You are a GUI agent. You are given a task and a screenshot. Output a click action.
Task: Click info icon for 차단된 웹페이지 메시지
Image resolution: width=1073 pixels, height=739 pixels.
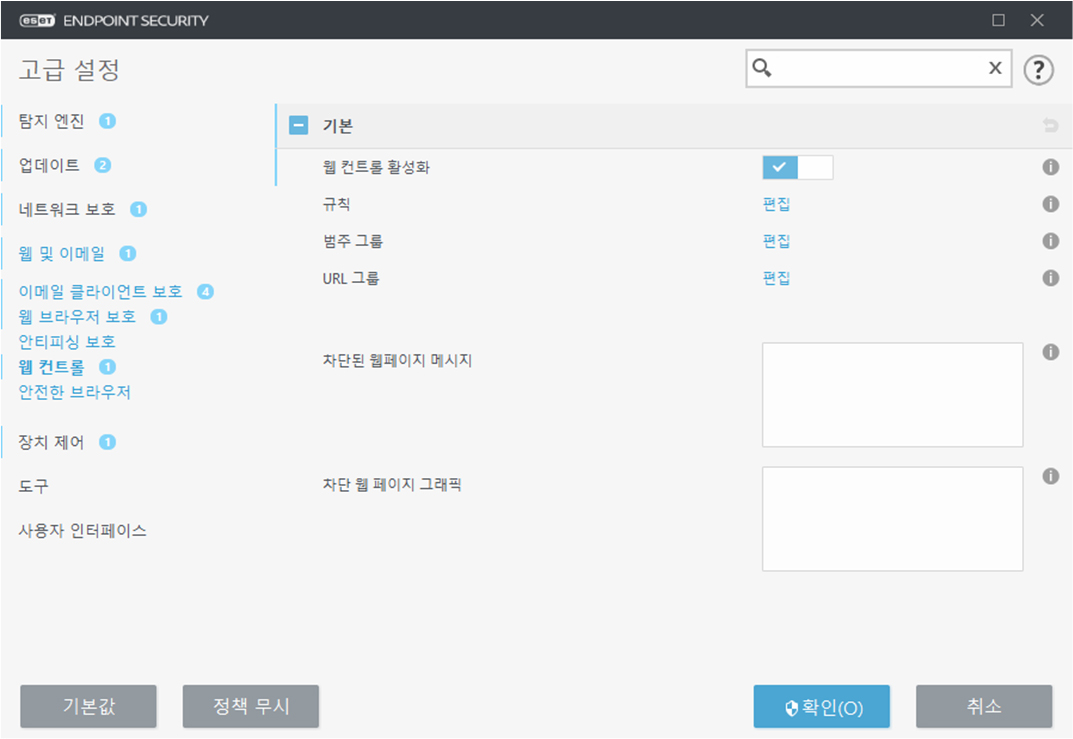tap(1050, 352)
